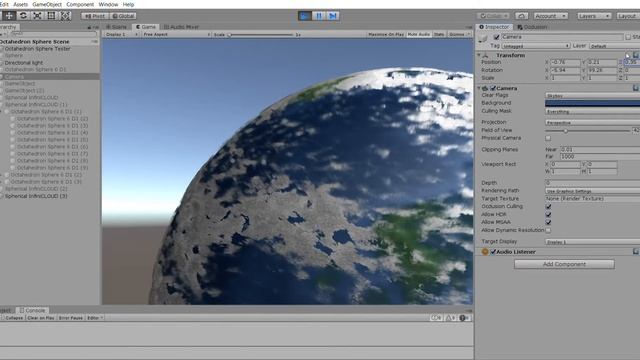This screenshot has width=640, height=360.
Task: Toggle Camera object active checkbox
Action: tap(496, 37)
